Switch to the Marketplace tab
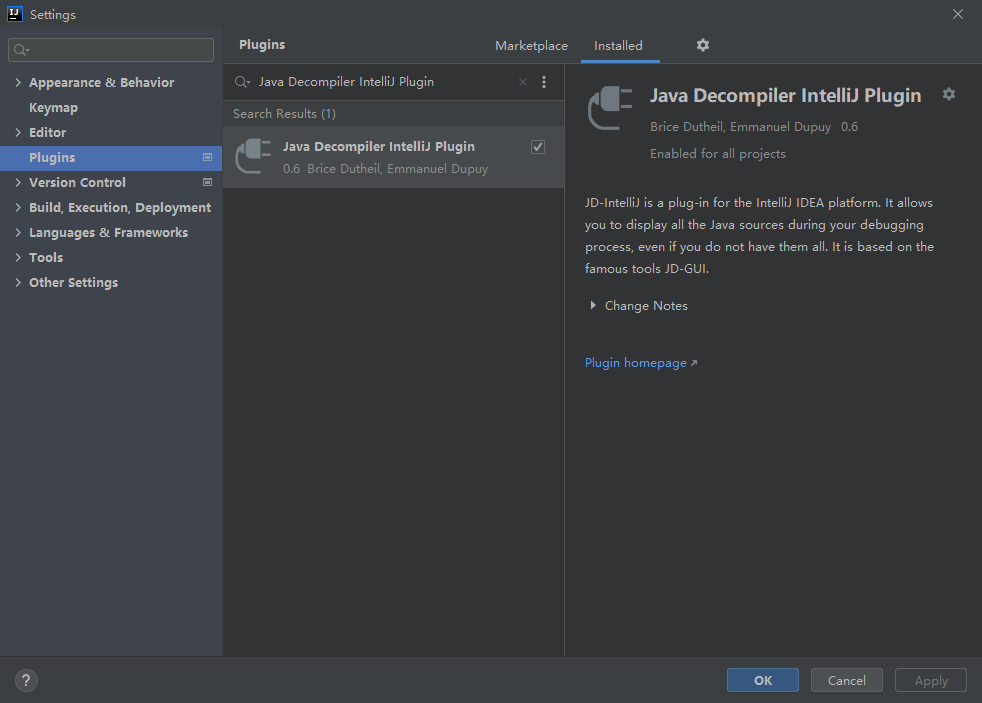The image size is (982, 703). (x=531, y=46)
